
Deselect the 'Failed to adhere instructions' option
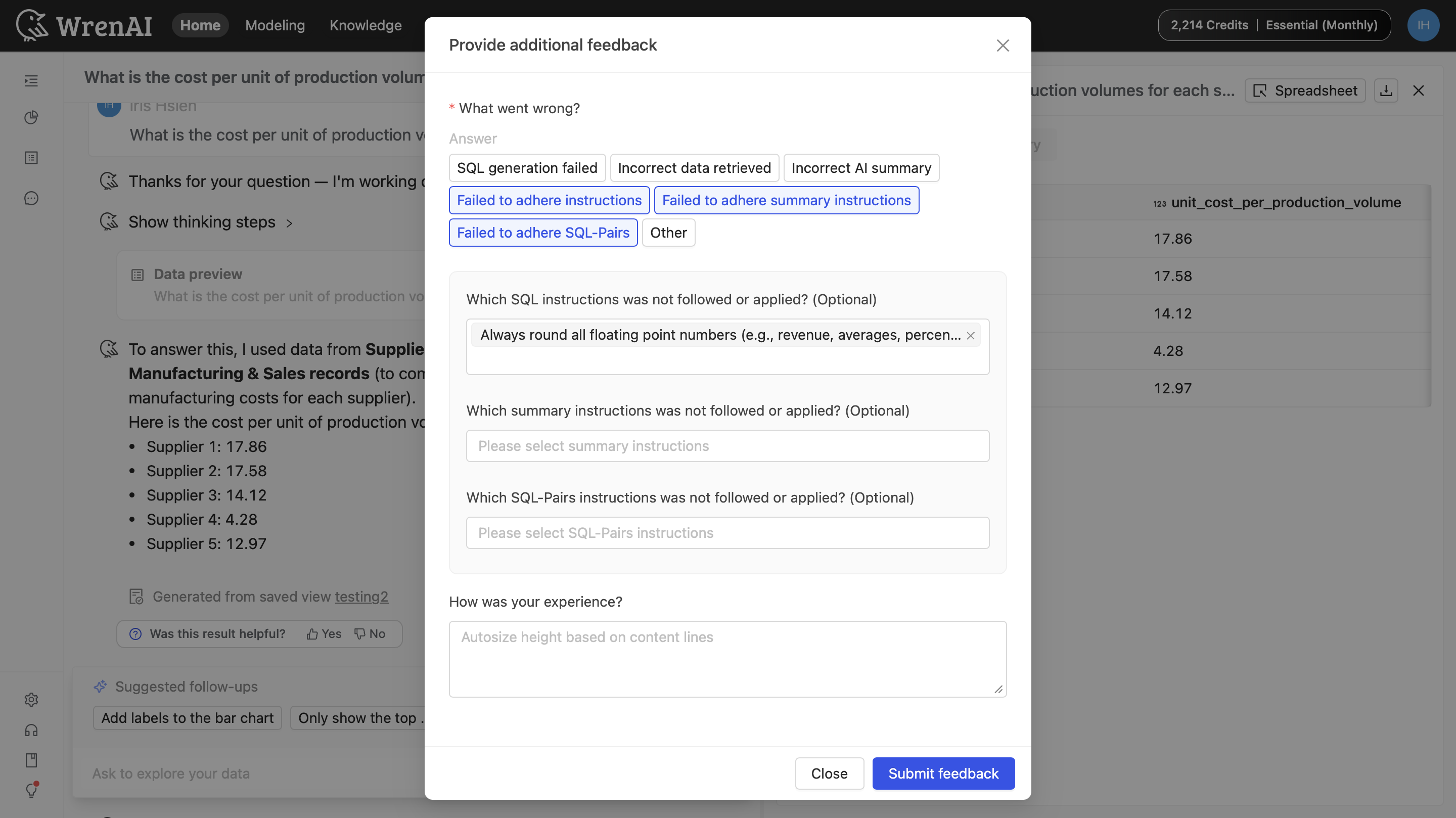click(x=549, y=200)
